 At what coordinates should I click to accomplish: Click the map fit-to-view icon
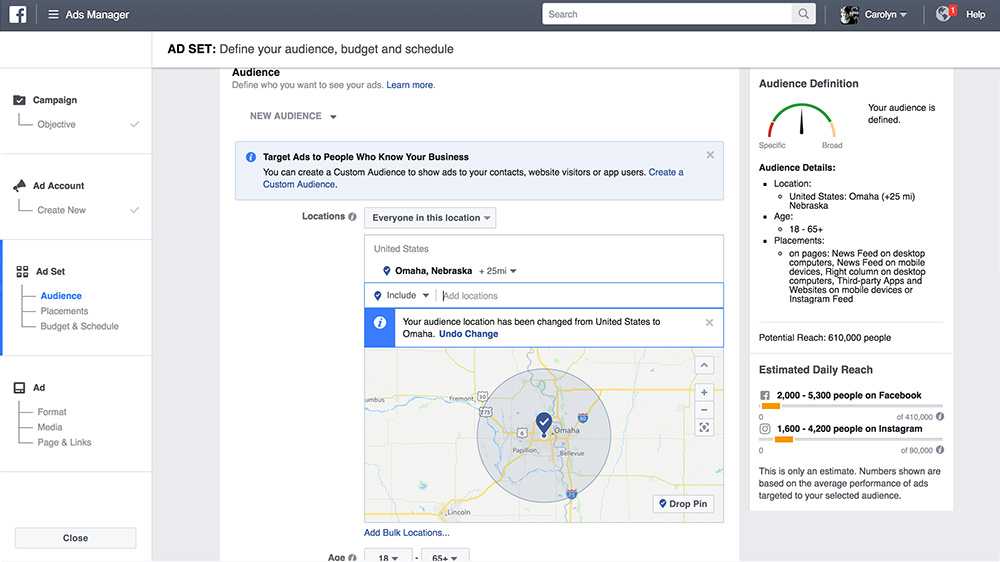(x=704, y=427)
